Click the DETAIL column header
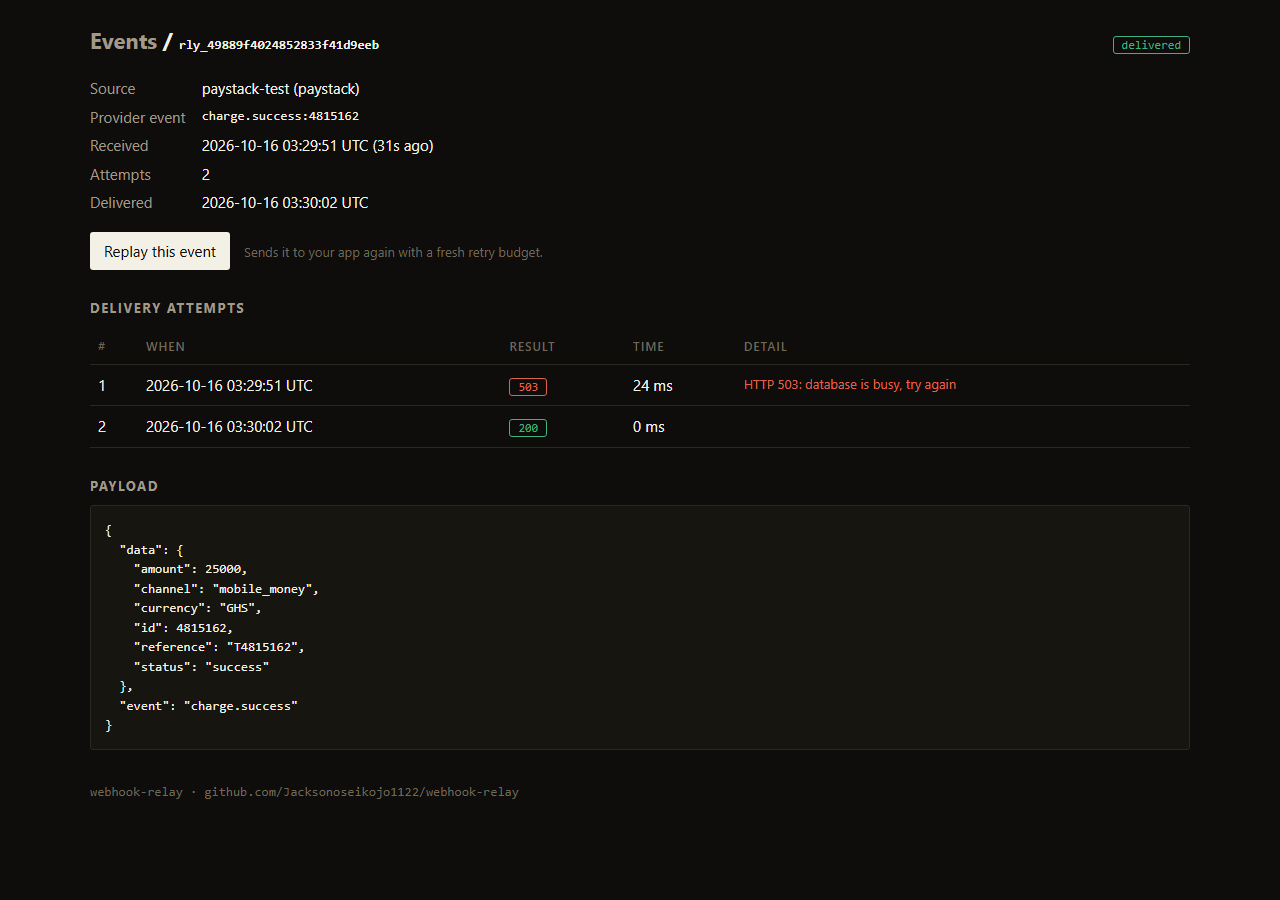 [x=765, y=347]
